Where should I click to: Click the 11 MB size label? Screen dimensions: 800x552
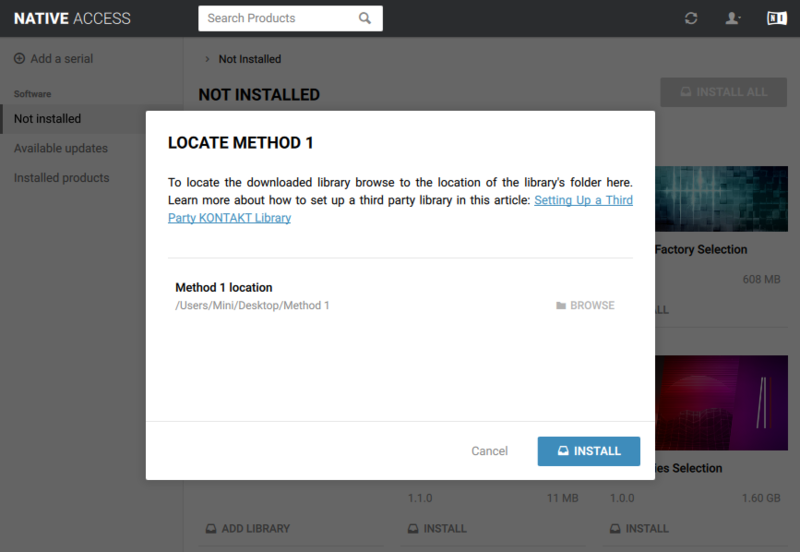[x=563, y=498]
